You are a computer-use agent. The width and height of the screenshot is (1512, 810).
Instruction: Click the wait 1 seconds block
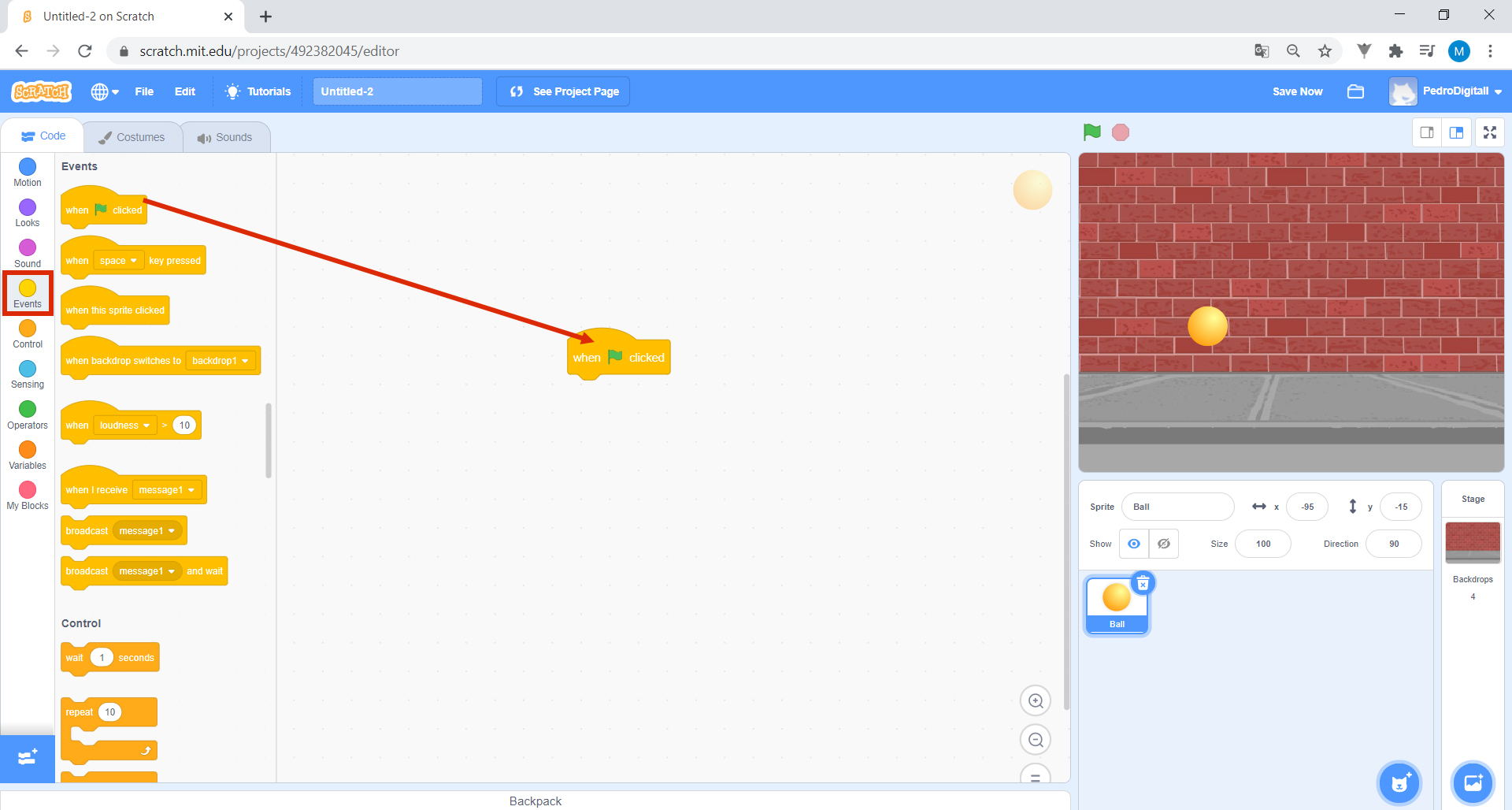[x=110, y=658]
